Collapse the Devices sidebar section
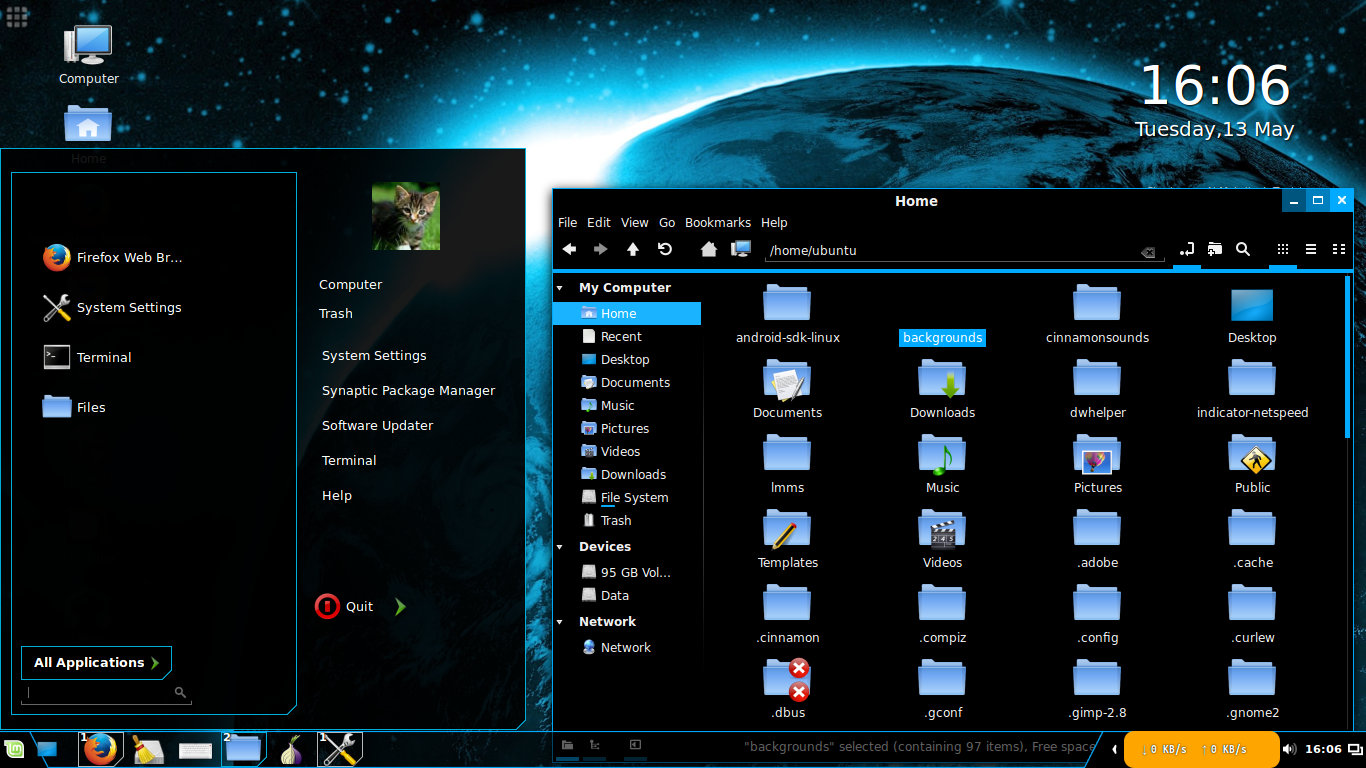 (561, 547)
